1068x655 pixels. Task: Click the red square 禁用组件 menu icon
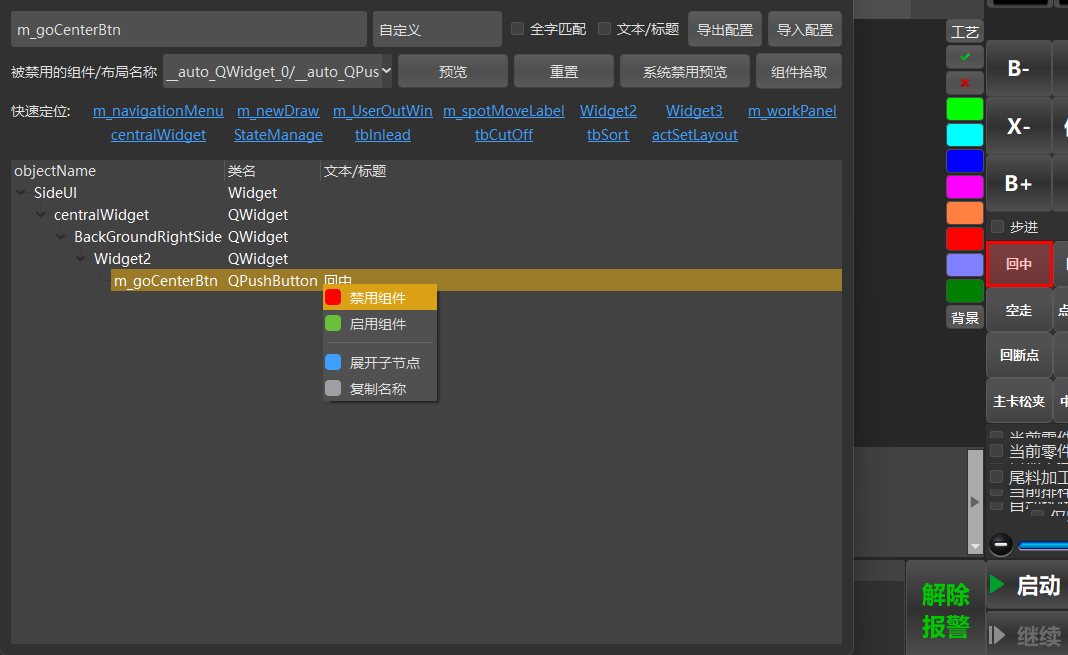tap(333, 298)
